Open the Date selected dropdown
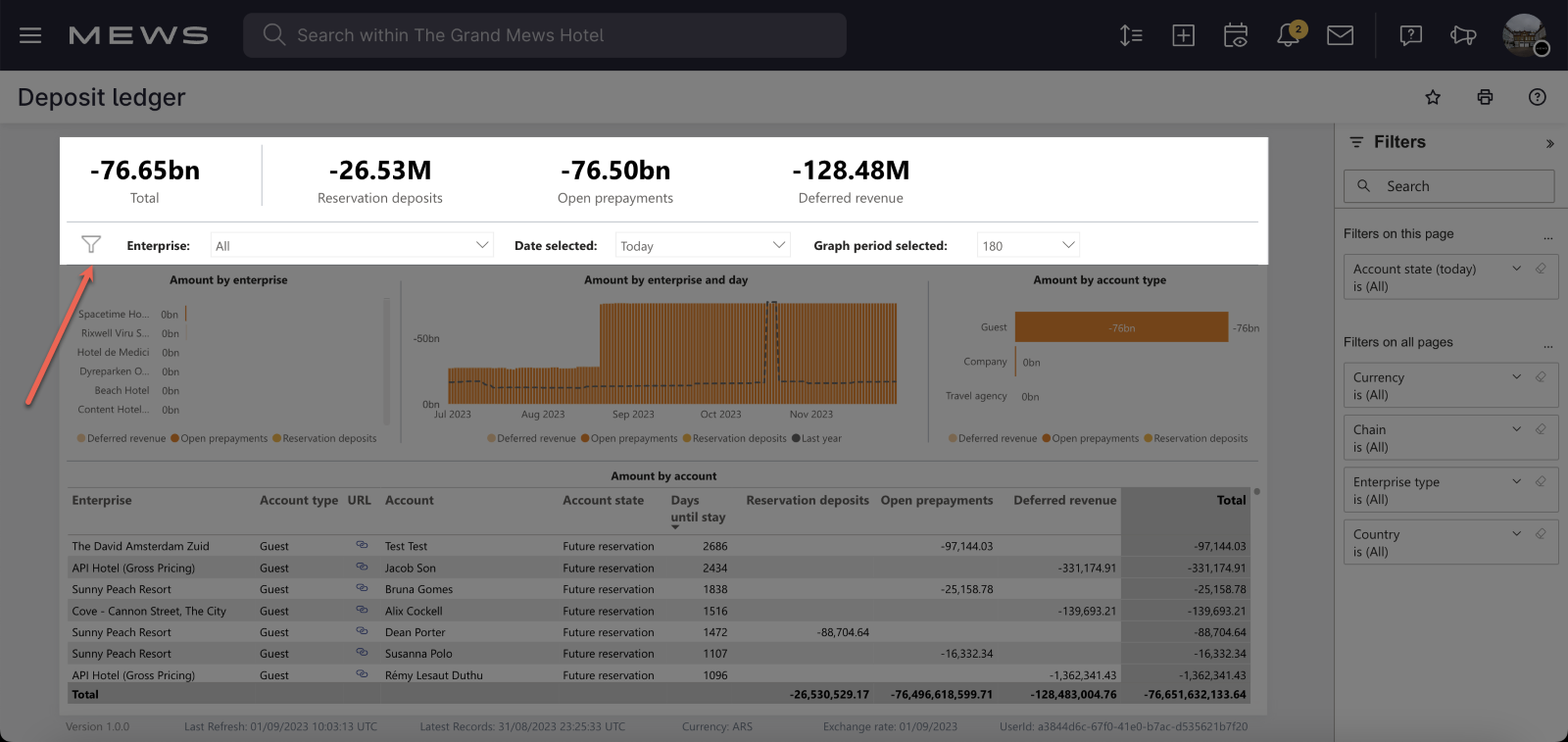This screenshot has width=1568, height=742. coord(702,245)
